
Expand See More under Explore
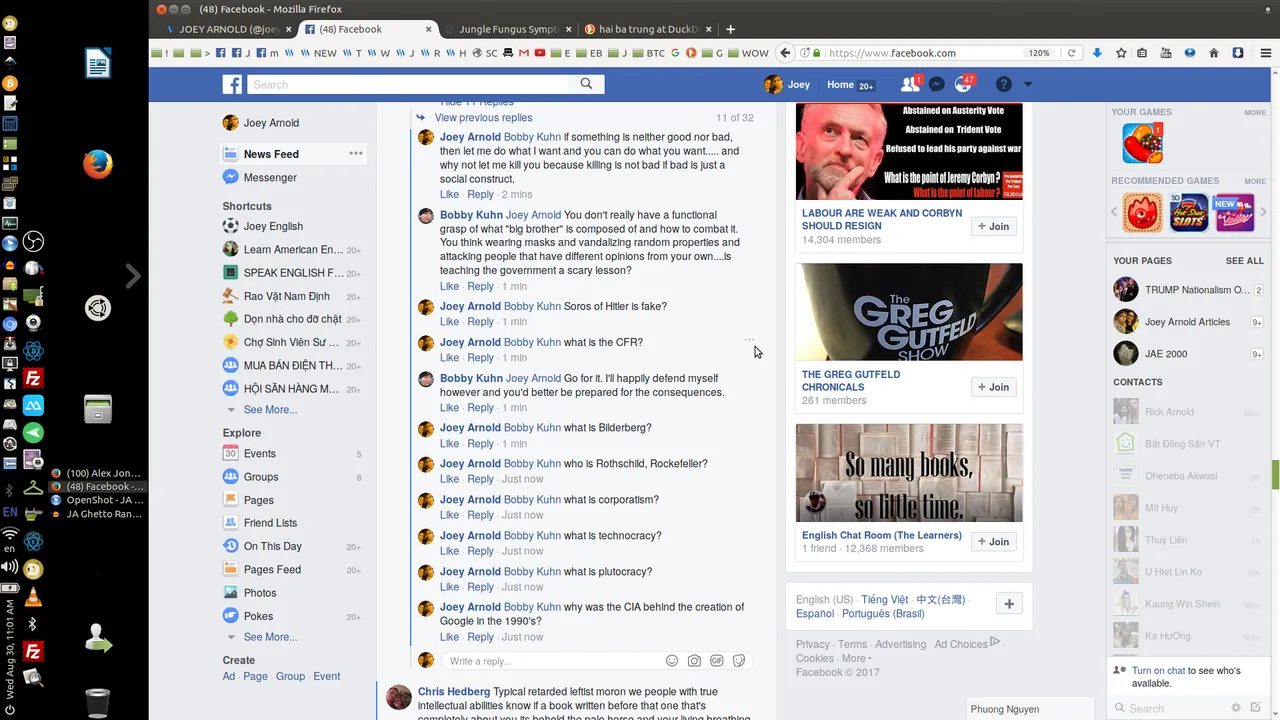[x=270, y=637]
